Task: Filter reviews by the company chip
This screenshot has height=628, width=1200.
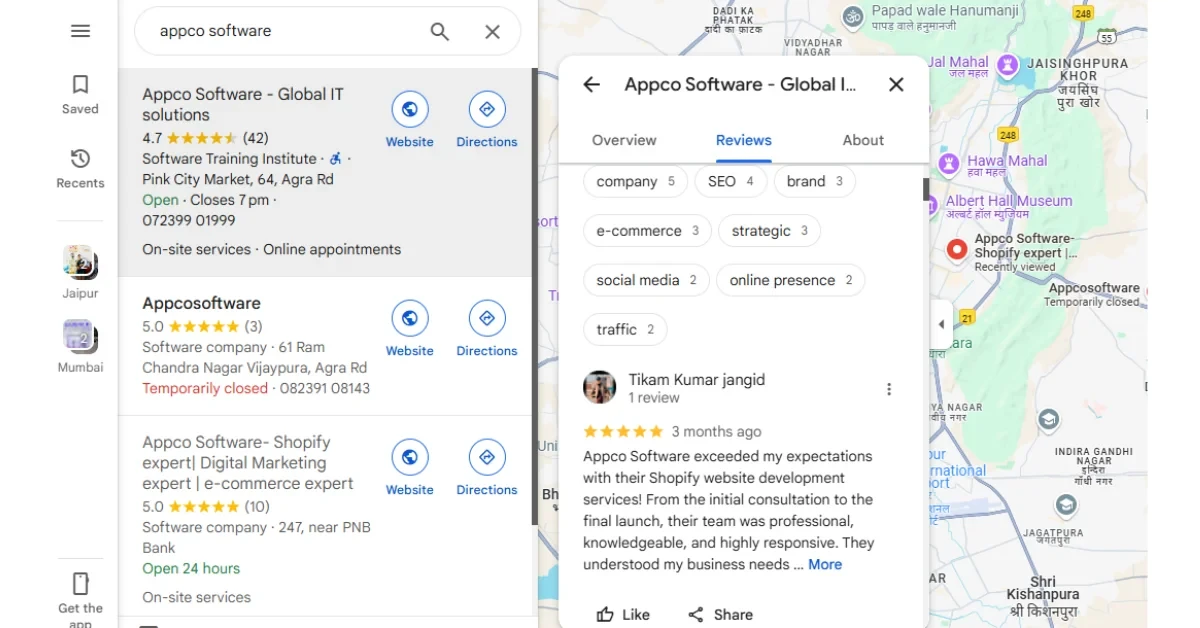Action: (x=635, y=182)
